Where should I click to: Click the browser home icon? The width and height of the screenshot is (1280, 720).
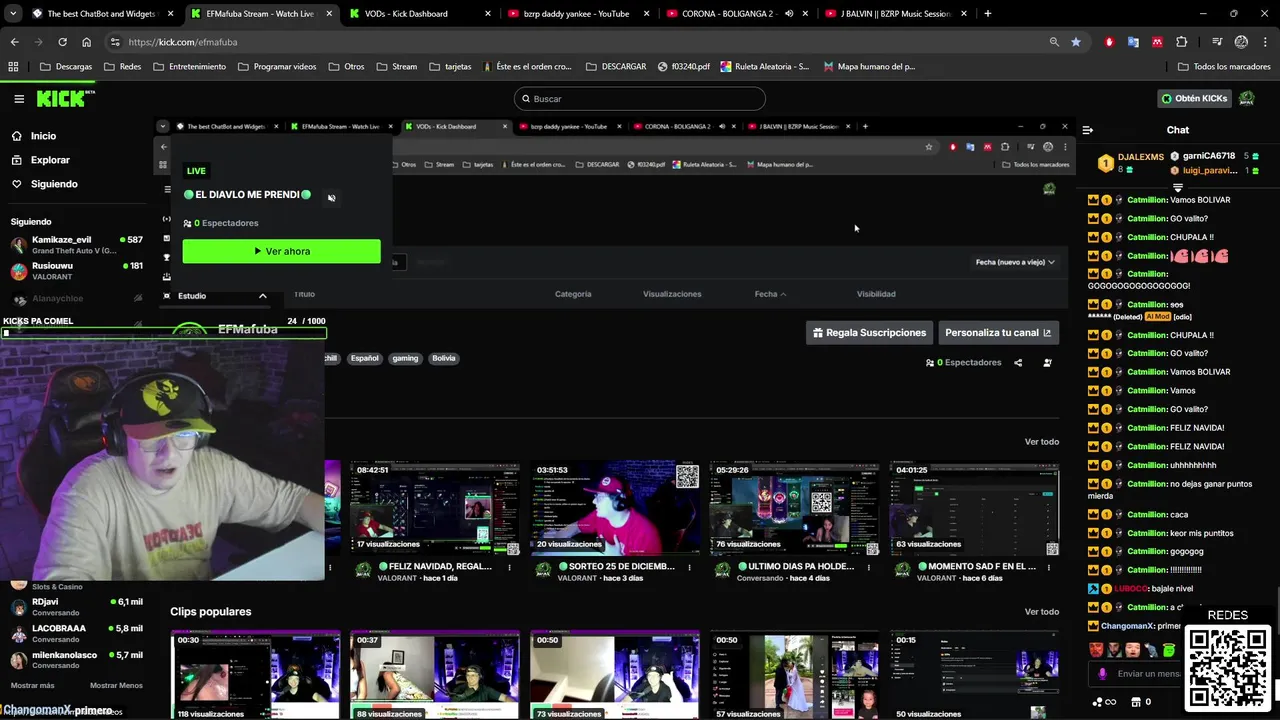tap(86, 42)
